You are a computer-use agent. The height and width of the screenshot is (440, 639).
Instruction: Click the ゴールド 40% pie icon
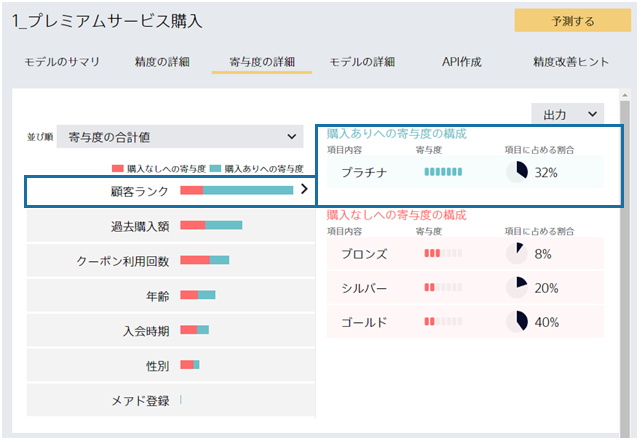[x=517, y=322]
